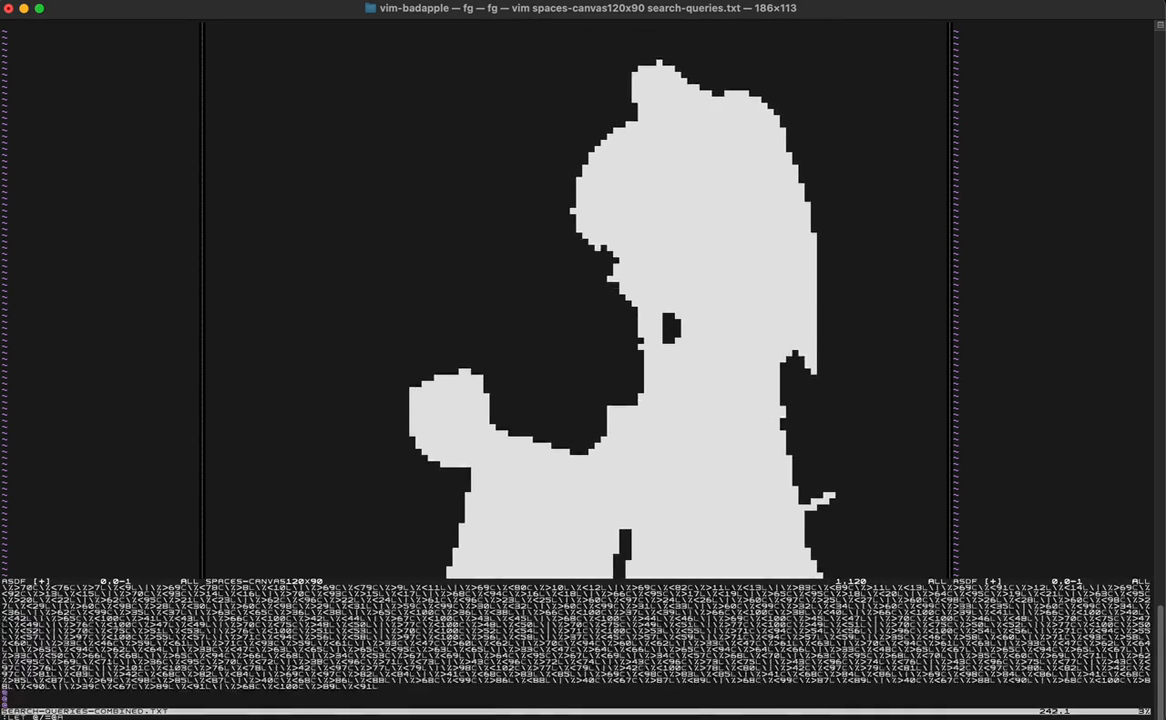Image resolution: width=1166 pixels, height=720 pixels.
Task: Close the vim-badapple terminal window
Action: 8,8
